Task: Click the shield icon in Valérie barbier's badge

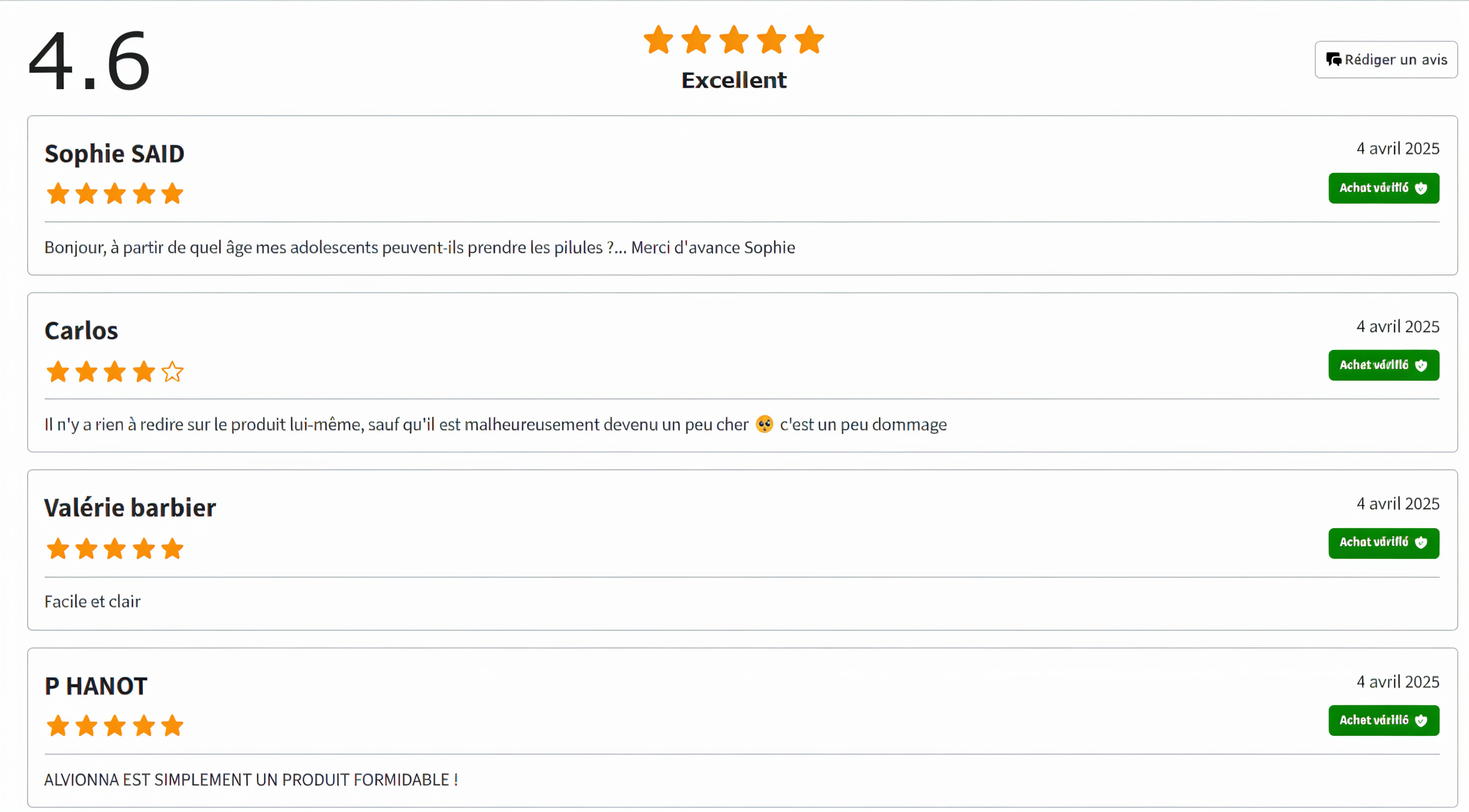Action: (x=1421, y=542)
